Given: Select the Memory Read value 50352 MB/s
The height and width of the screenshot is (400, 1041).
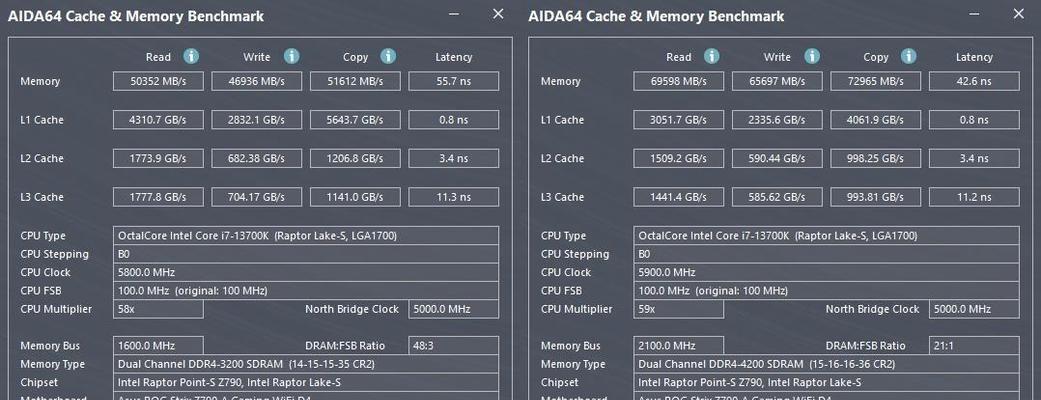Looking at the screenshot, I should click(x=157, y=81).
